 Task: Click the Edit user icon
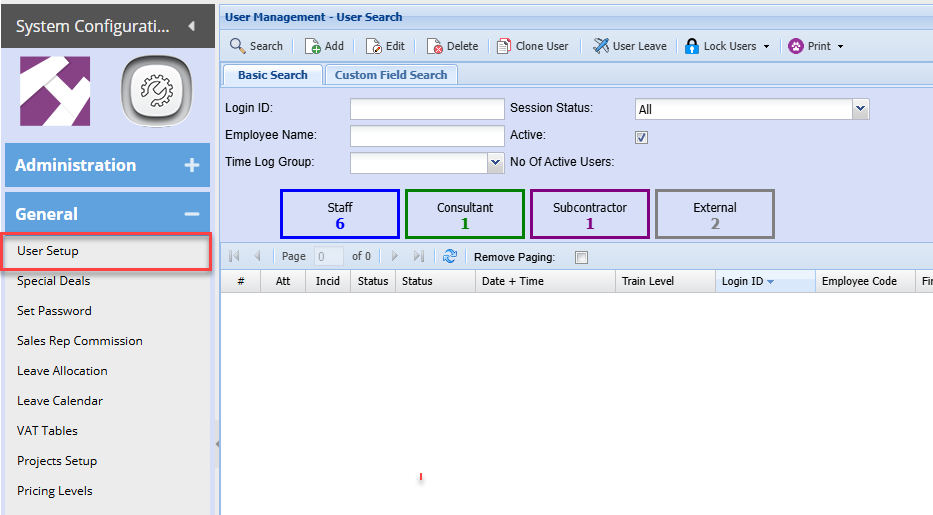374,46
